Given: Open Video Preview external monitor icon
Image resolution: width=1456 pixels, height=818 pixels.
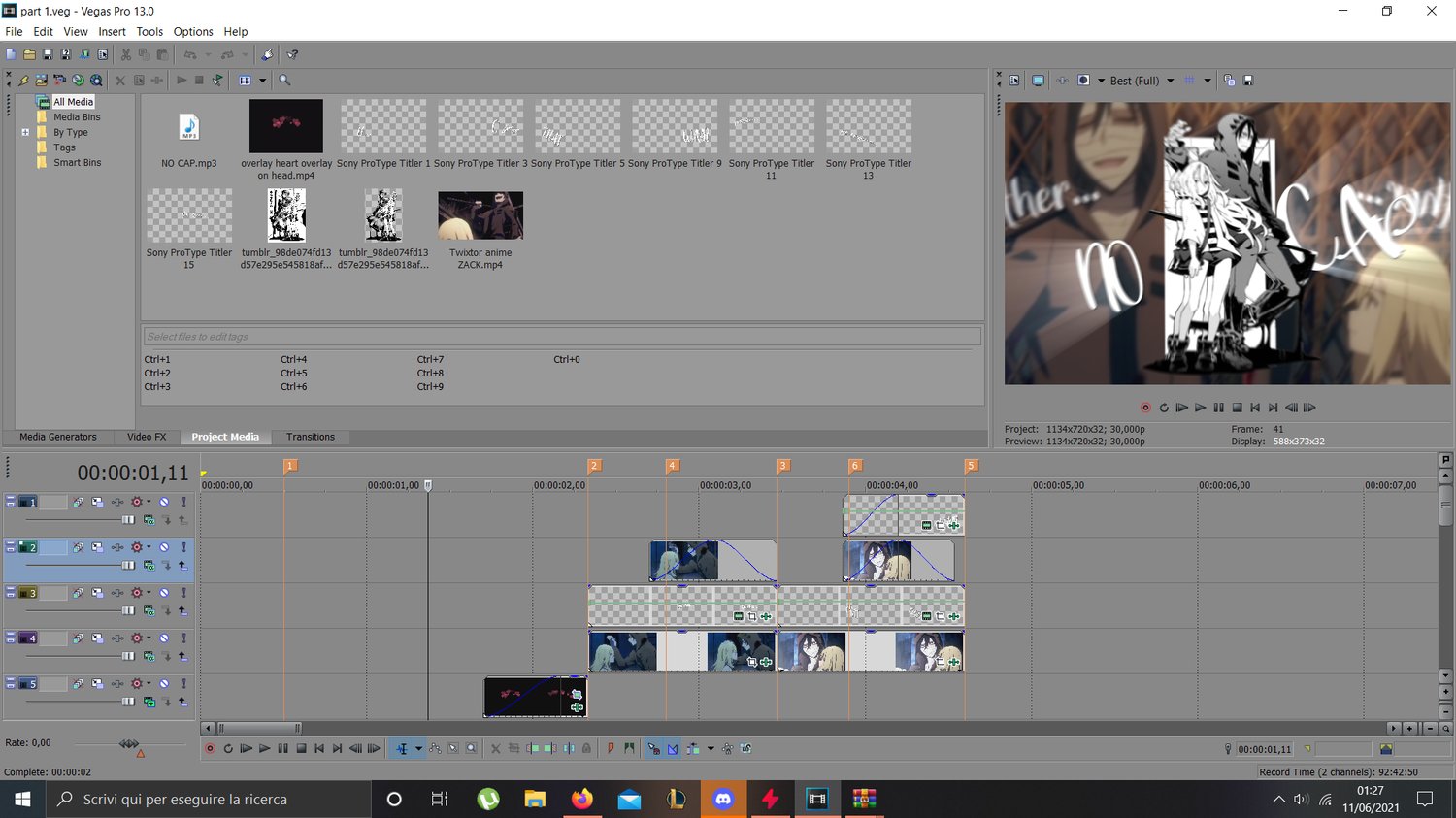Looking at the screenshot, I should [x=1038, y=81].
